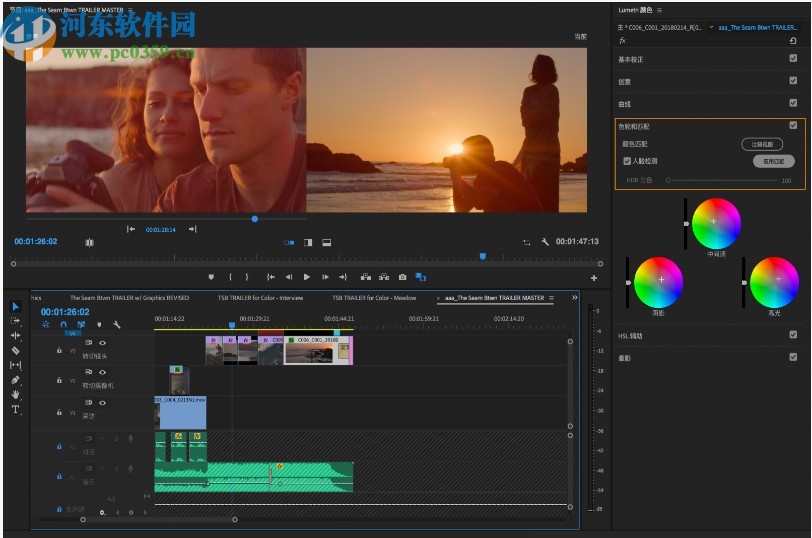812x538 pixels.
Task: Expand 创意 section
Action: pyautogui.click(x=624, y=82)
